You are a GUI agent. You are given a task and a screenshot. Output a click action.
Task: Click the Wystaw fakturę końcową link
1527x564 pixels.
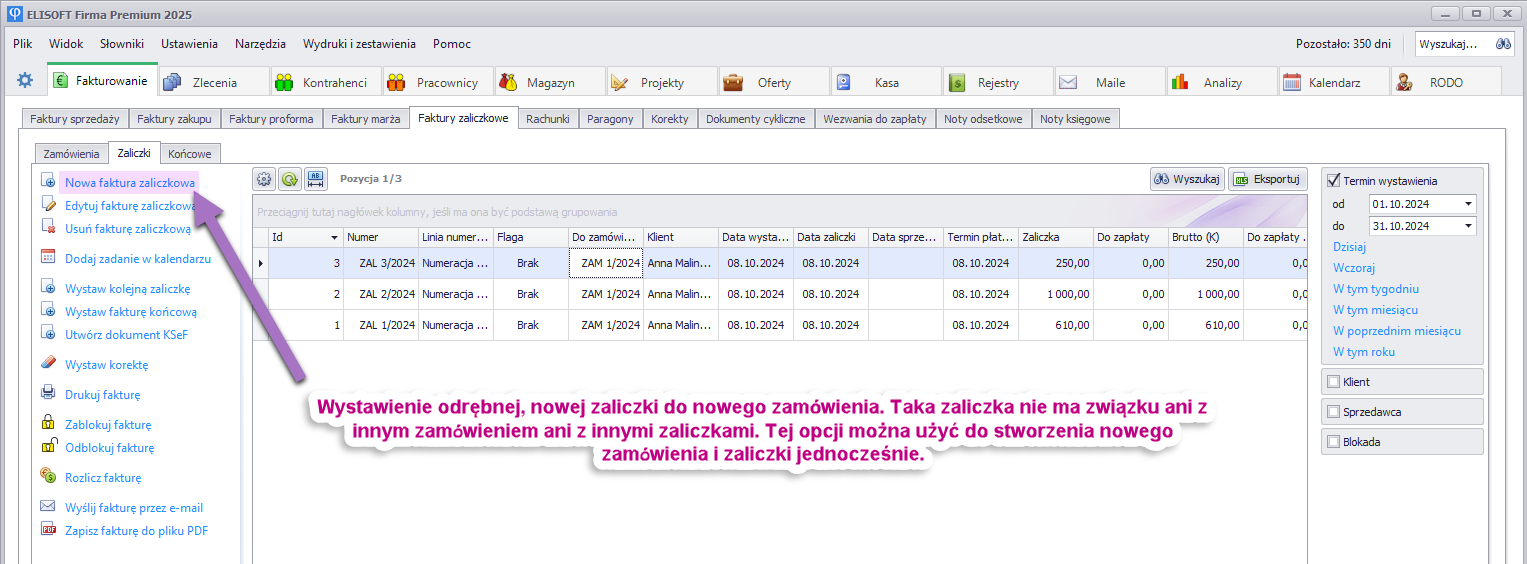click(131, 312)
